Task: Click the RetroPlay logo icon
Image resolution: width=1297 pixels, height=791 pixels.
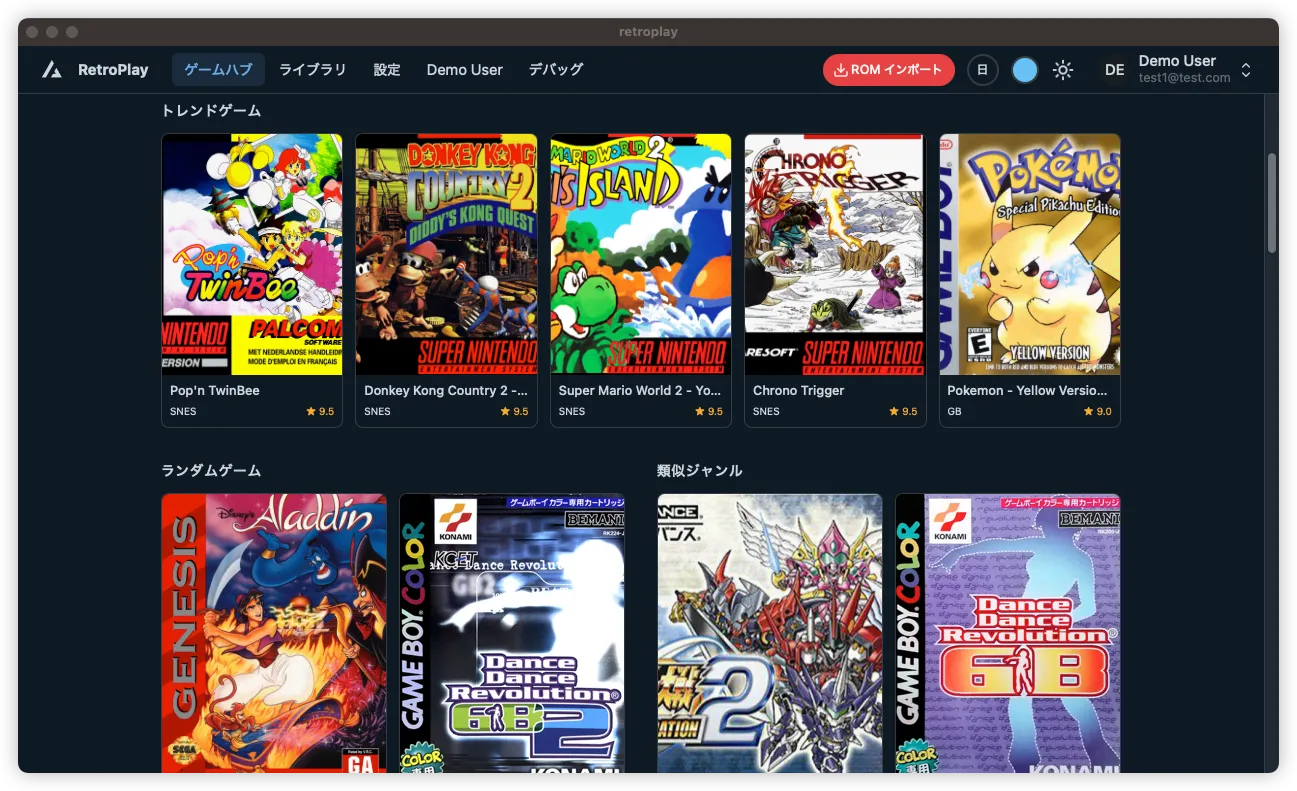Action: 52,70
